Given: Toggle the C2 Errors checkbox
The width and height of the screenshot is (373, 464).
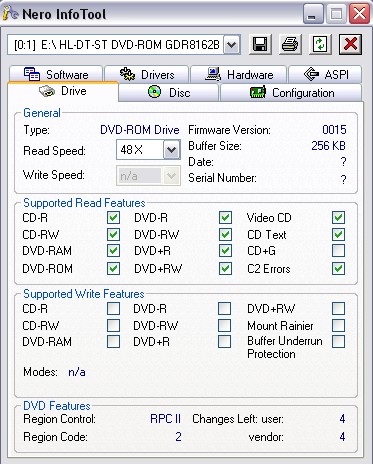Looking at the screenshot, I should pos(338,268).
